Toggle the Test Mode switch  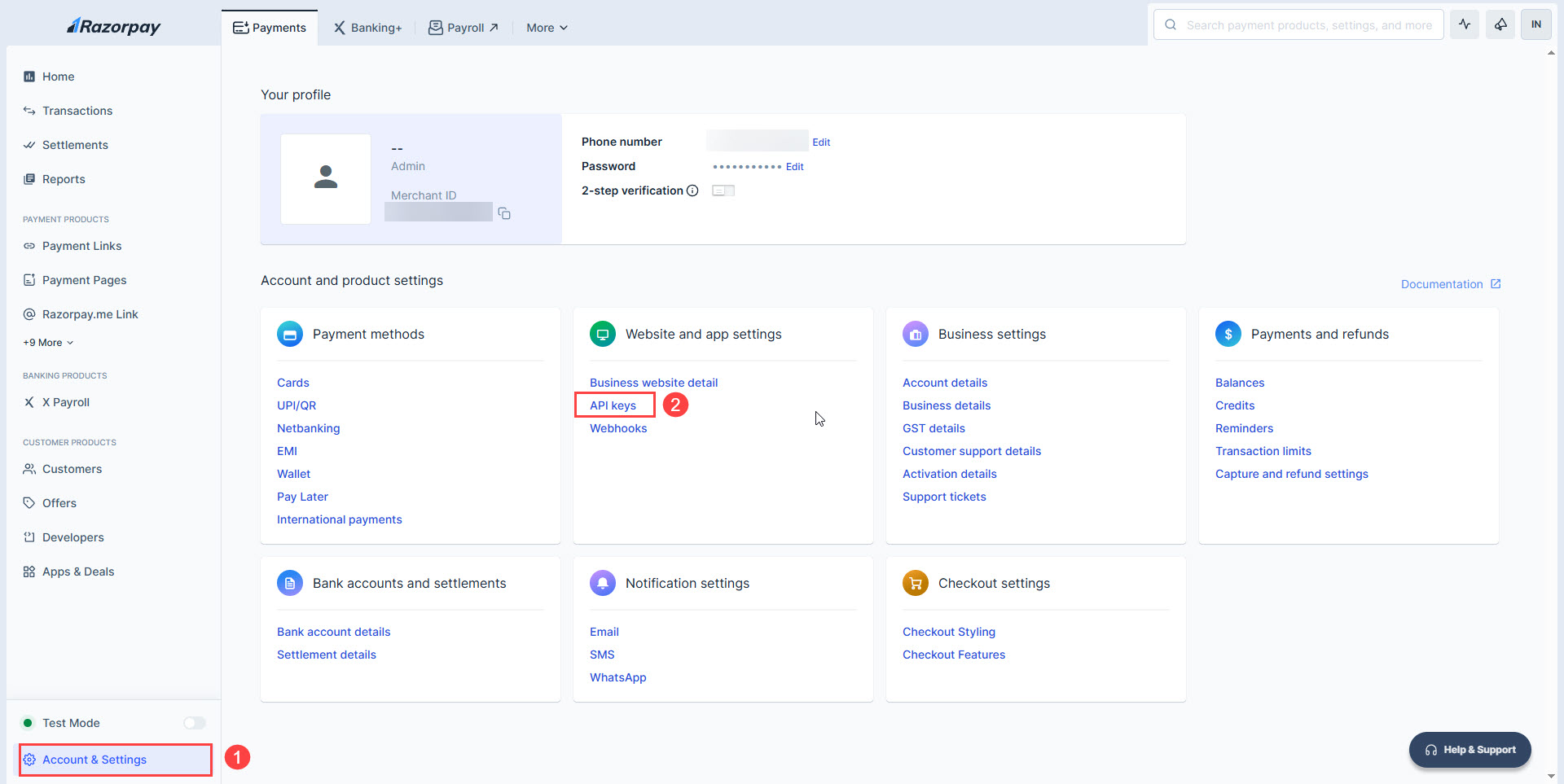[x=194, y=723]
